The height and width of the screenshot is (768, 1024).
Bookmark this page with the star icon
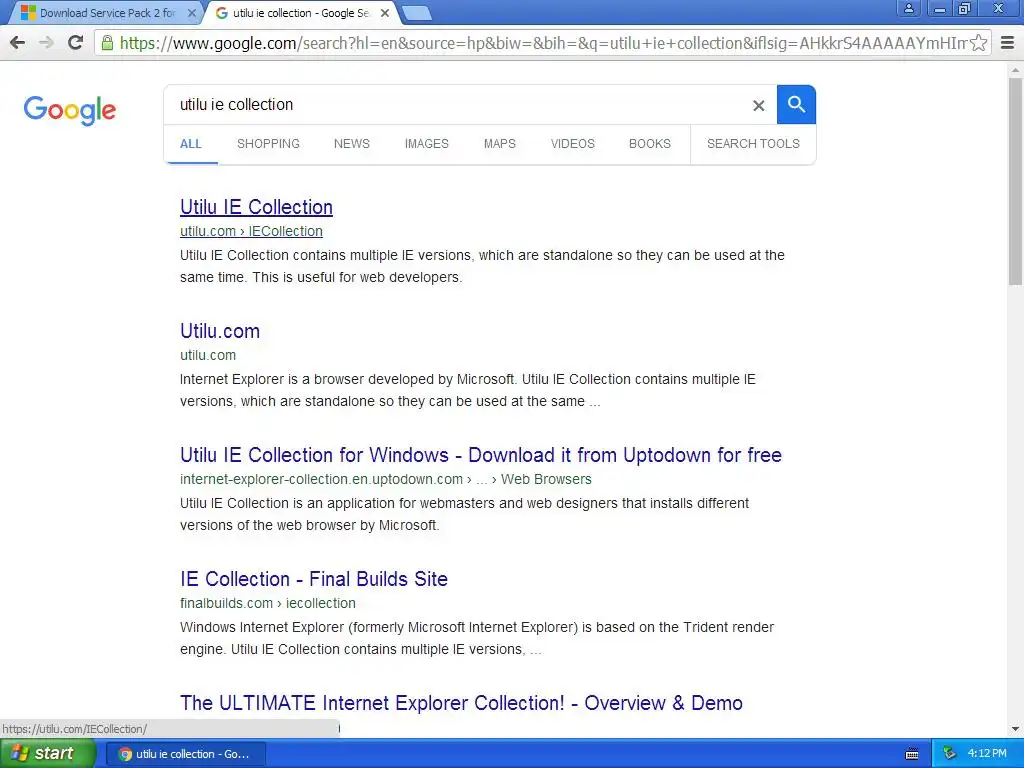coord(978,43)
